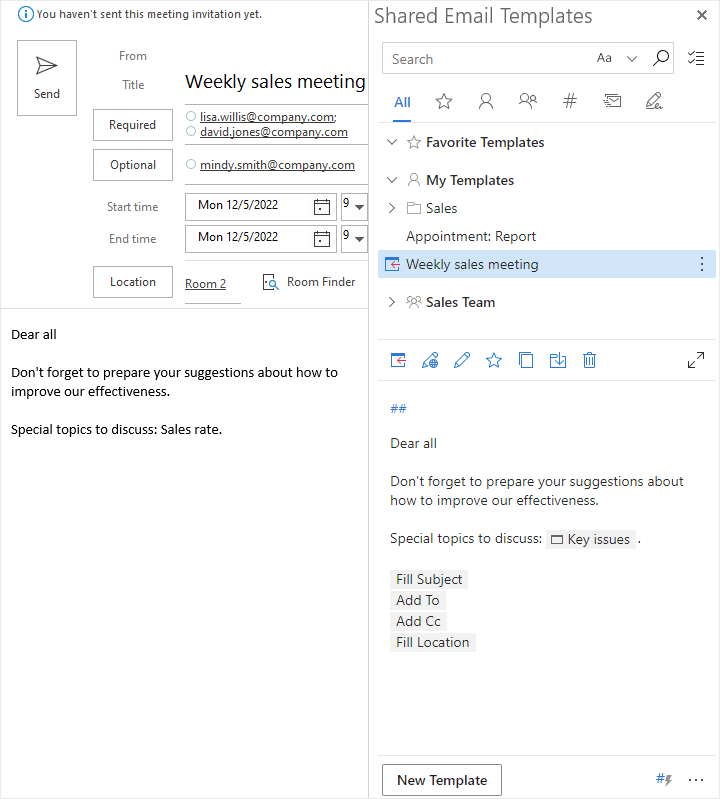Click the Search field in templates pane
This screenshot has height=799, width=720.
(487, 59)
